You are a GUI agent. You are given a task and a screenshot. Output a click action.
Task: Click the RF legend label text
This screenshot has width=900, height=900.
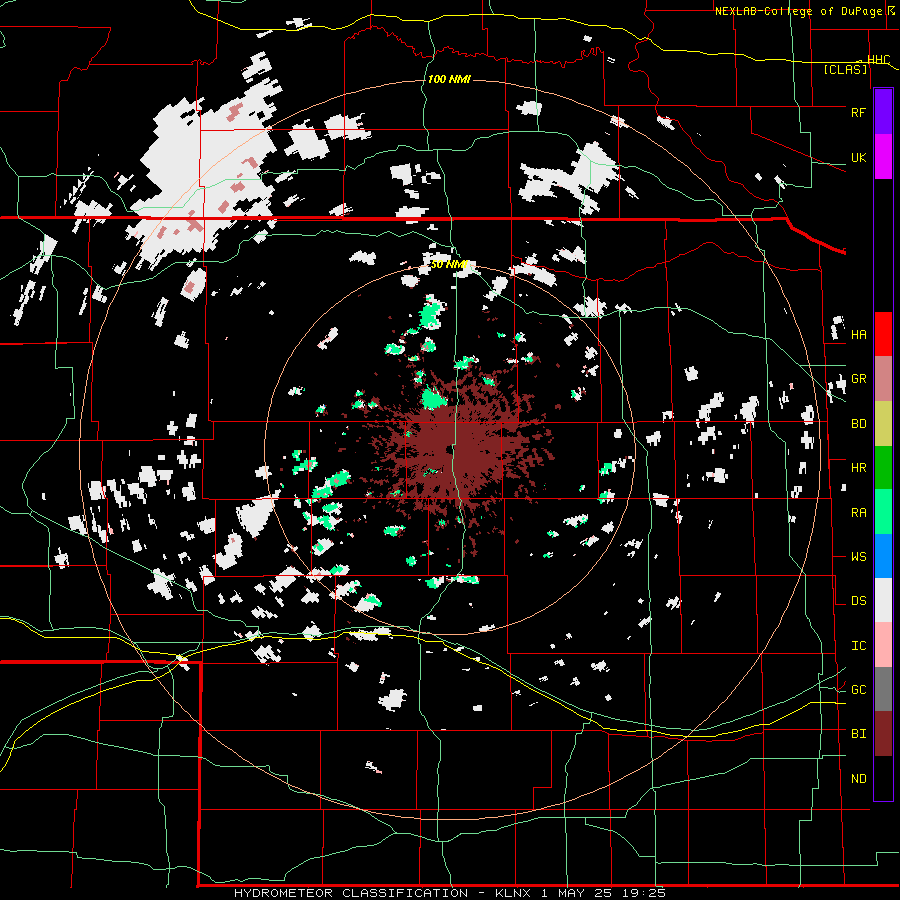[858, 112]
